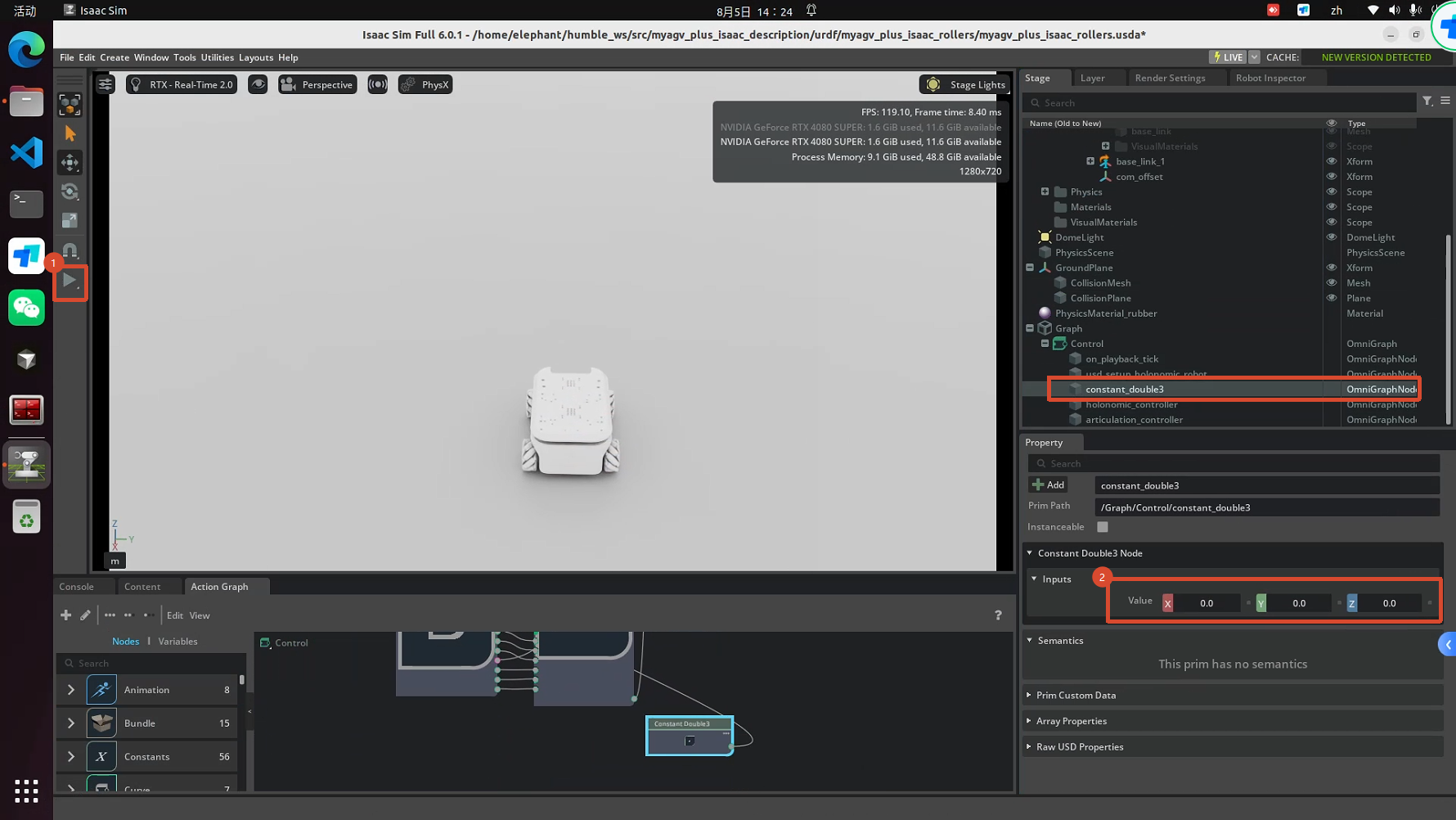The image size is (1456, 820).
Task: Expand the Animation node category
Action: [x=71, y=690]
